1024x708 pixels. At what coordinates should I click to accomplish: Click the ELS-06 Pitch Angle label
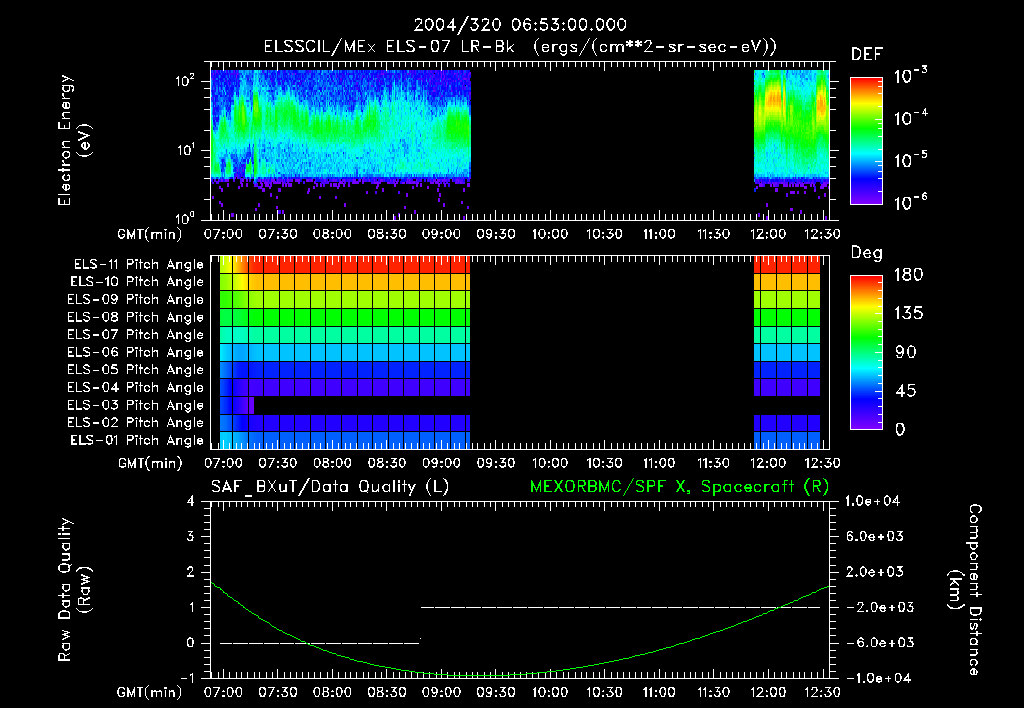pos(136,352)
